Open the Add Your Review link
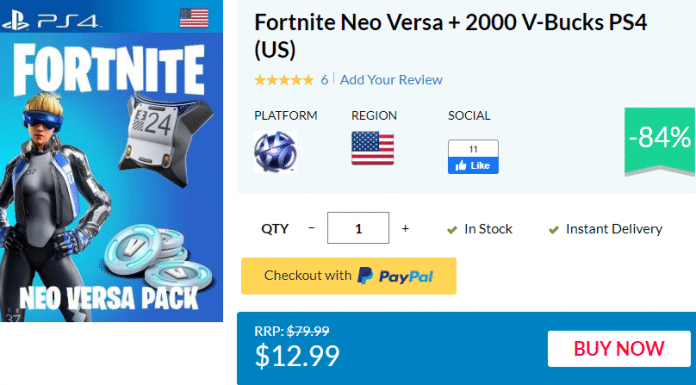Screen dimensions: 696x385 391,80
